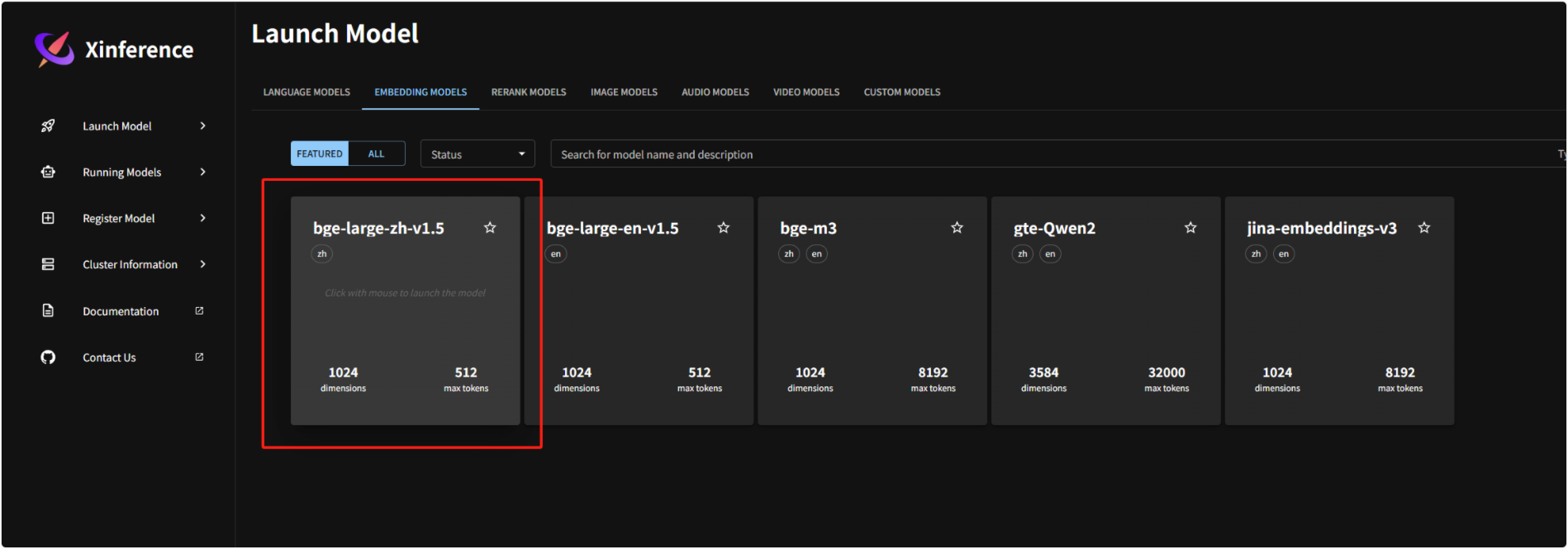Go to the IMAGE MODELS tab

[x=624, y=92]
